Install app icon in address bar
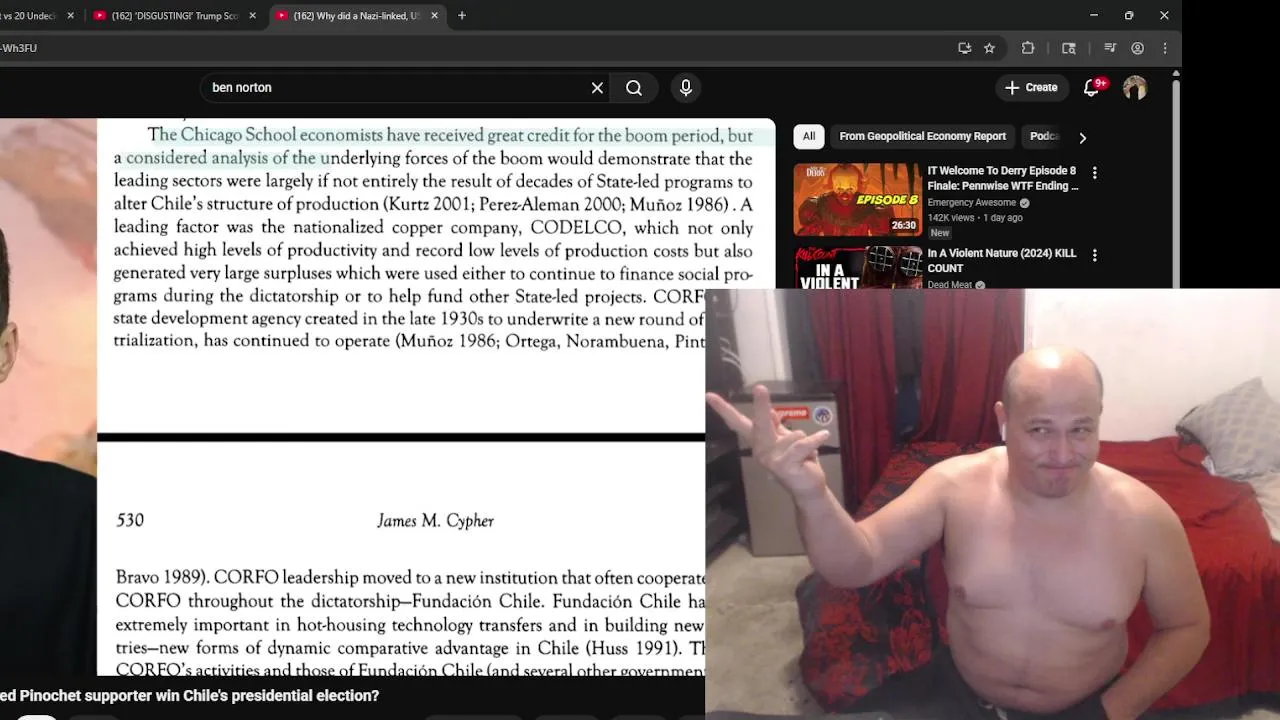Viewport: 1280px width, 720px height. [x=964, y=48]
